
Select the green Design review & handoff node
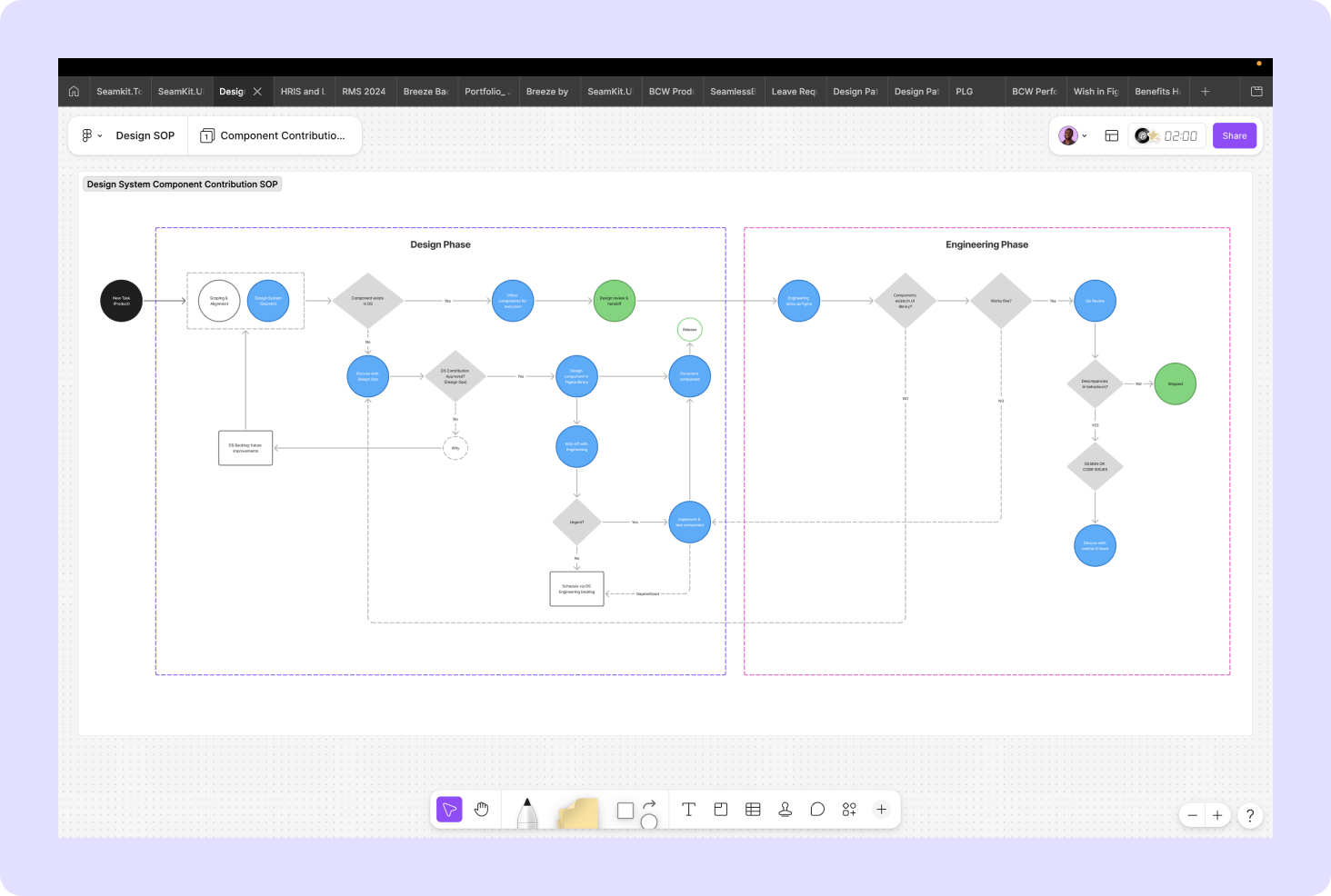click(x=614, y=301)
